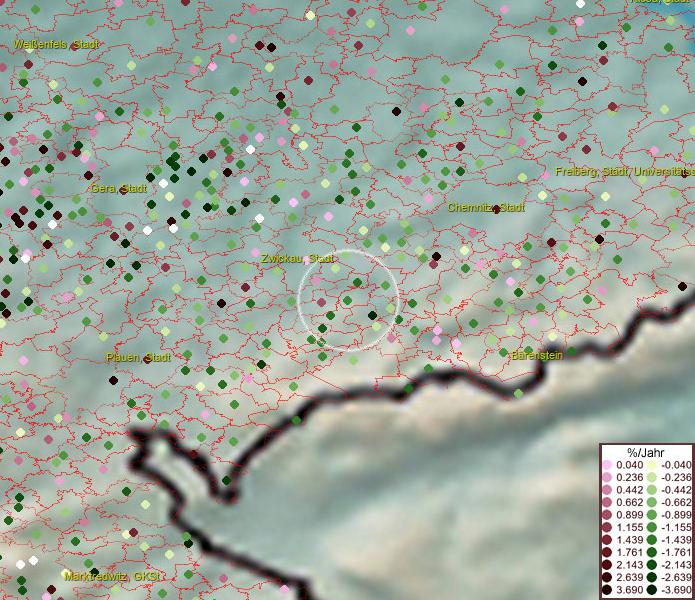Click the Bärenstein place label

point(537,355)
